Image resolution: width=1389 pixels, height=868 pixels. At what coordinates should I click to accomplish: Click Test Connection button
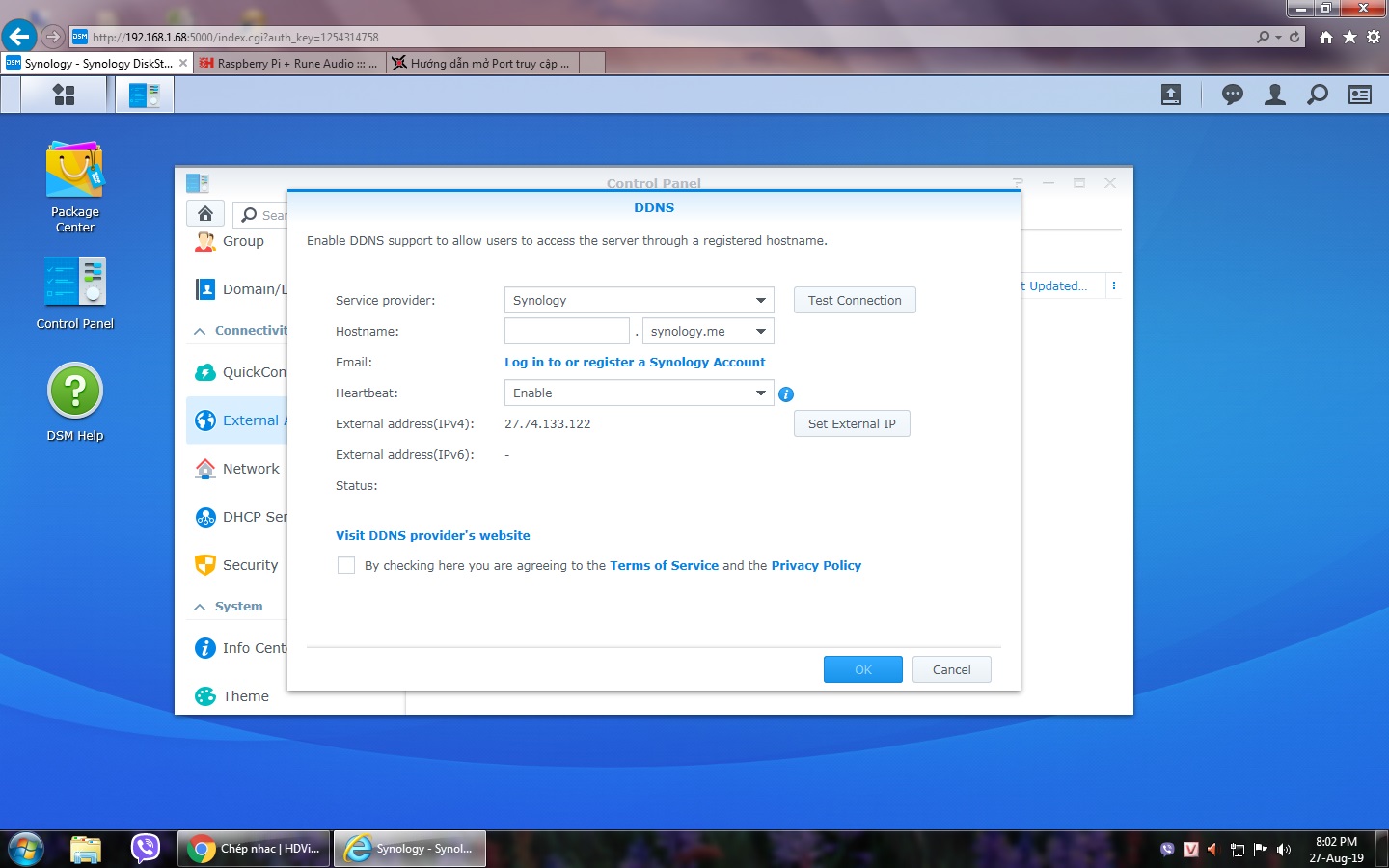(x=855, y=300)
